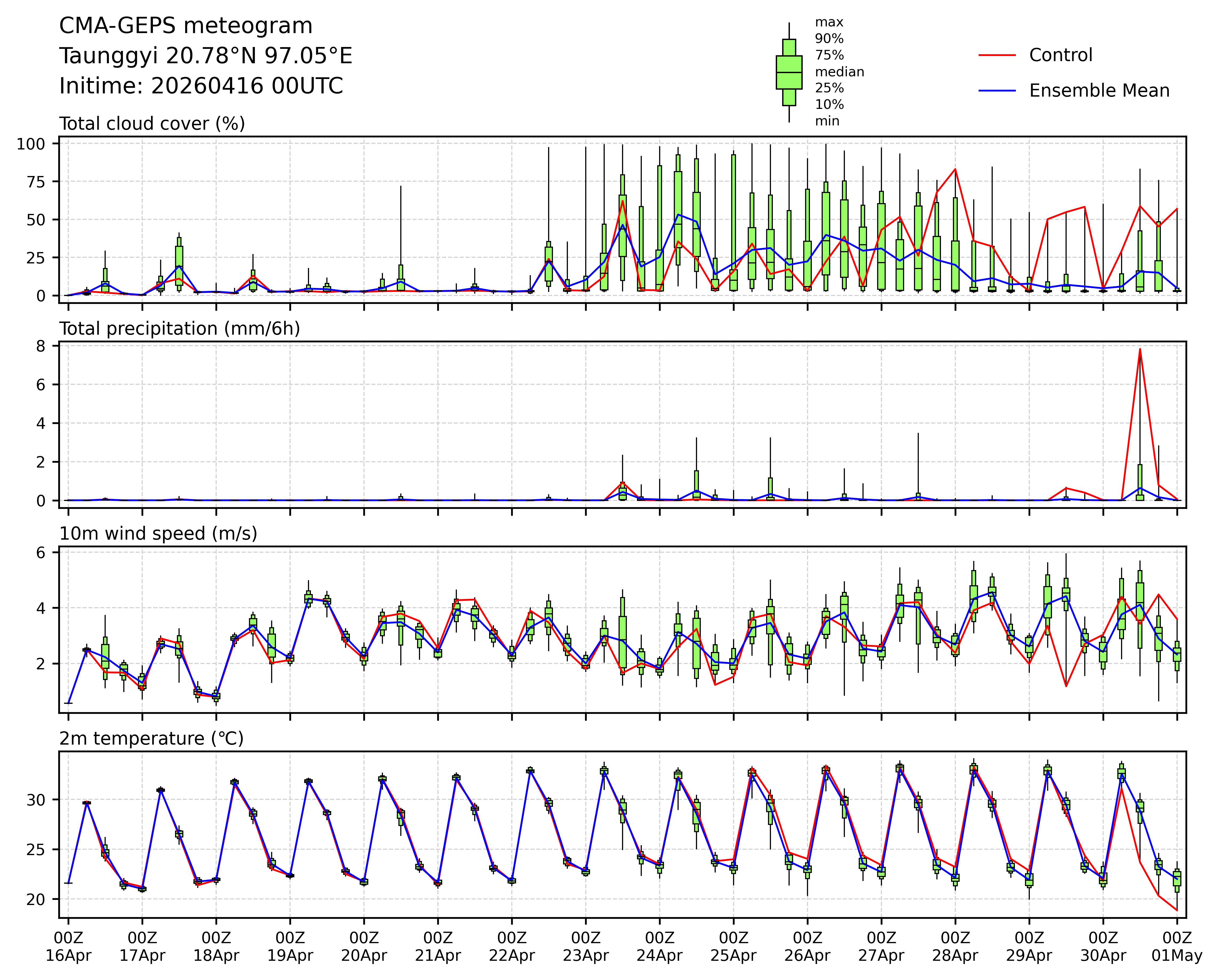Viewport: 1219px width, 980px height.
Task: Click the 'Ensemble Mean' legend label
Action: (1099, 90)
